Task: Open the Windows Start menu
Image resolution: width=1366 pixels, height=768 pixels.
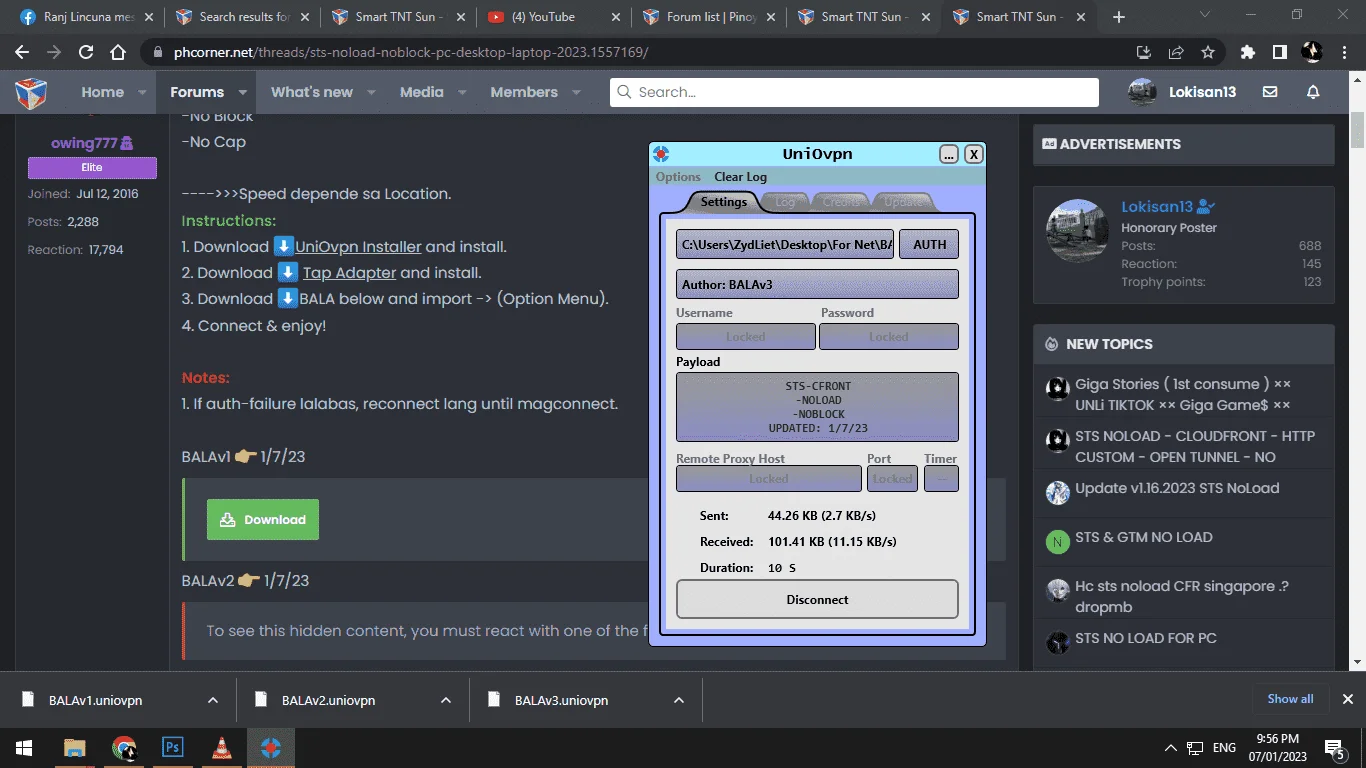Action: click(23, 748)
